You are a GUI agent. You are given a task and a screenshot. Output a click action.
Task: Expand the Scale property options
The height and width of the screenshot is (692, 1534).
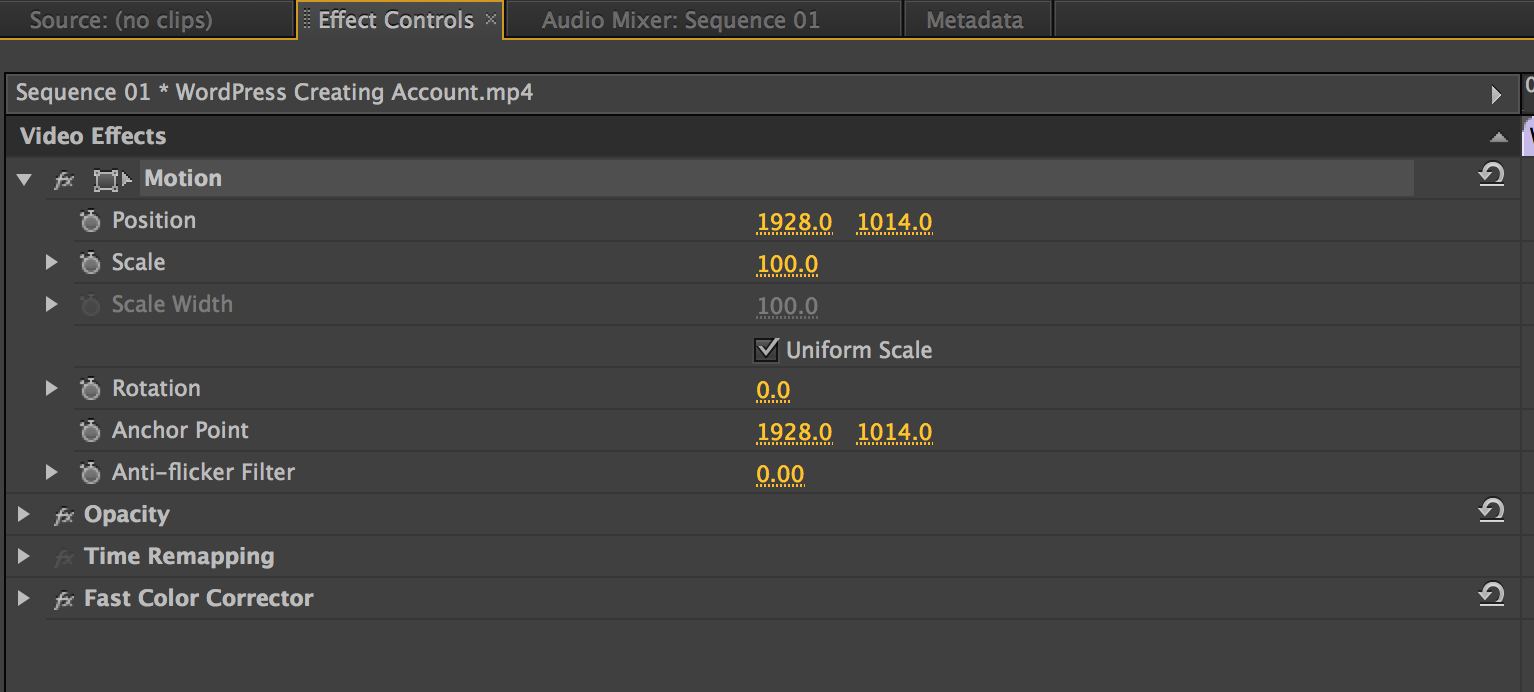click(x=52, y=263)
